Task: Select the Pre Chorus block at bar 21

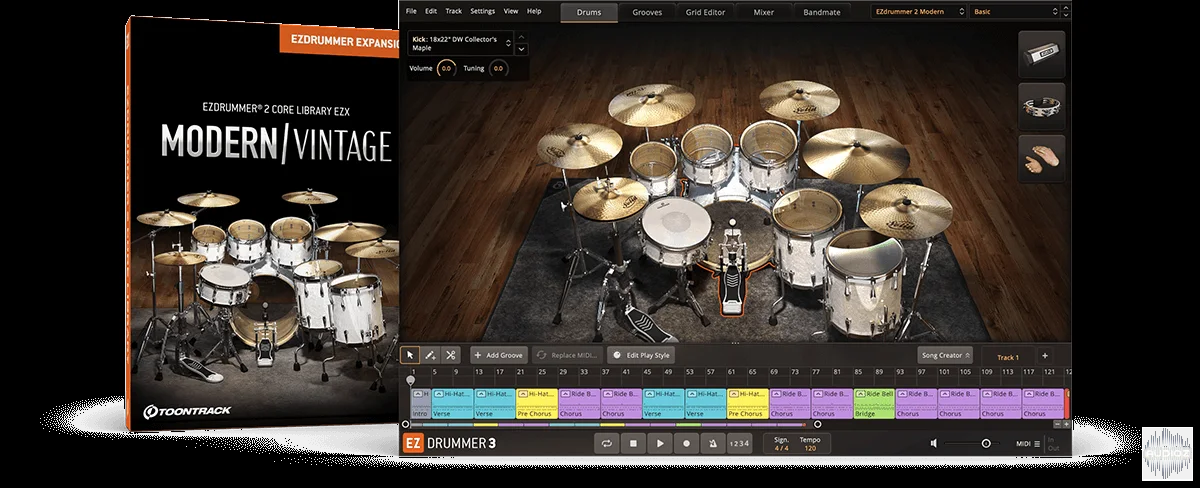Action: click(536, 403)
